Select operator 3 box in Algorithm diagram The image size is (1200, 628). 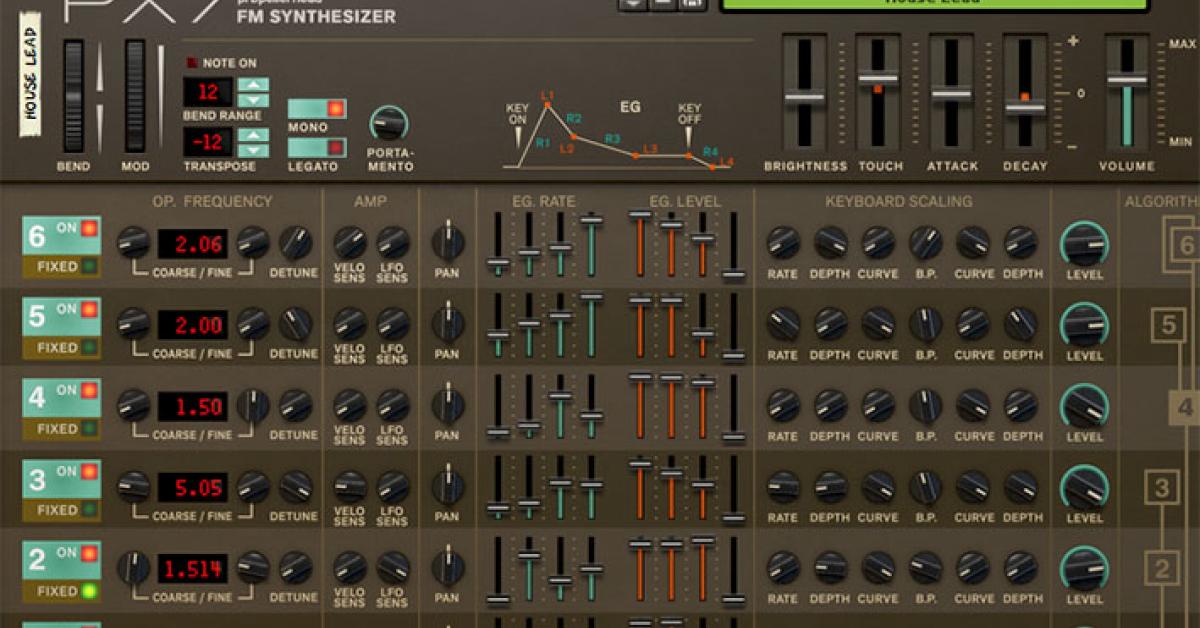[x=1161, y=488]
